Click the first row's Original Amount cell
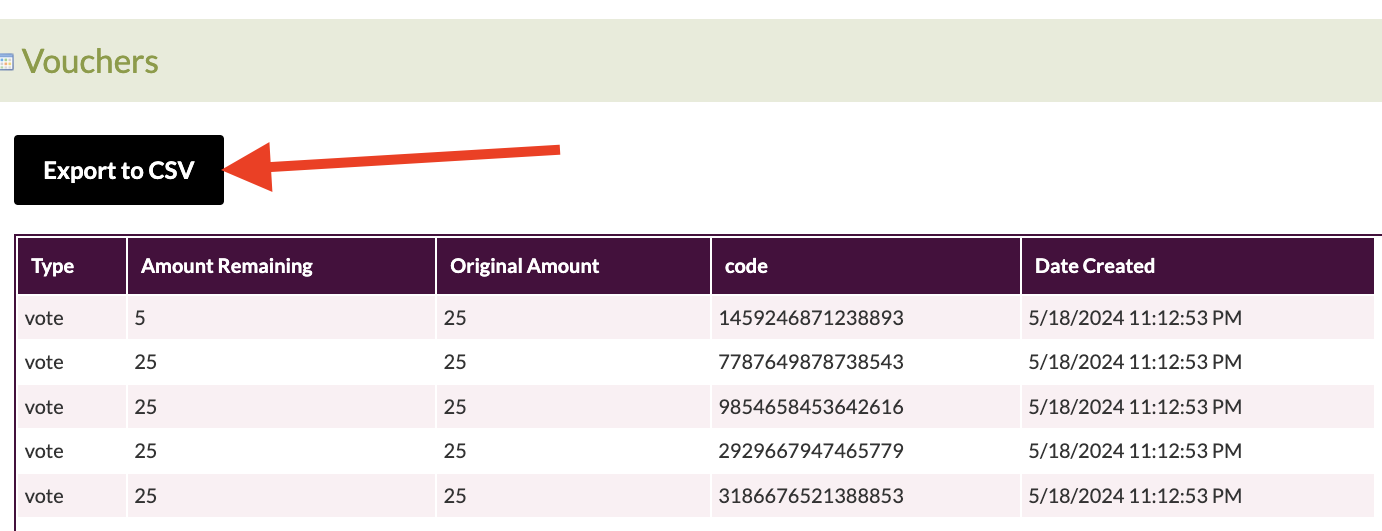The width and height of the screenshot is (1382, 531). [455, 319]
